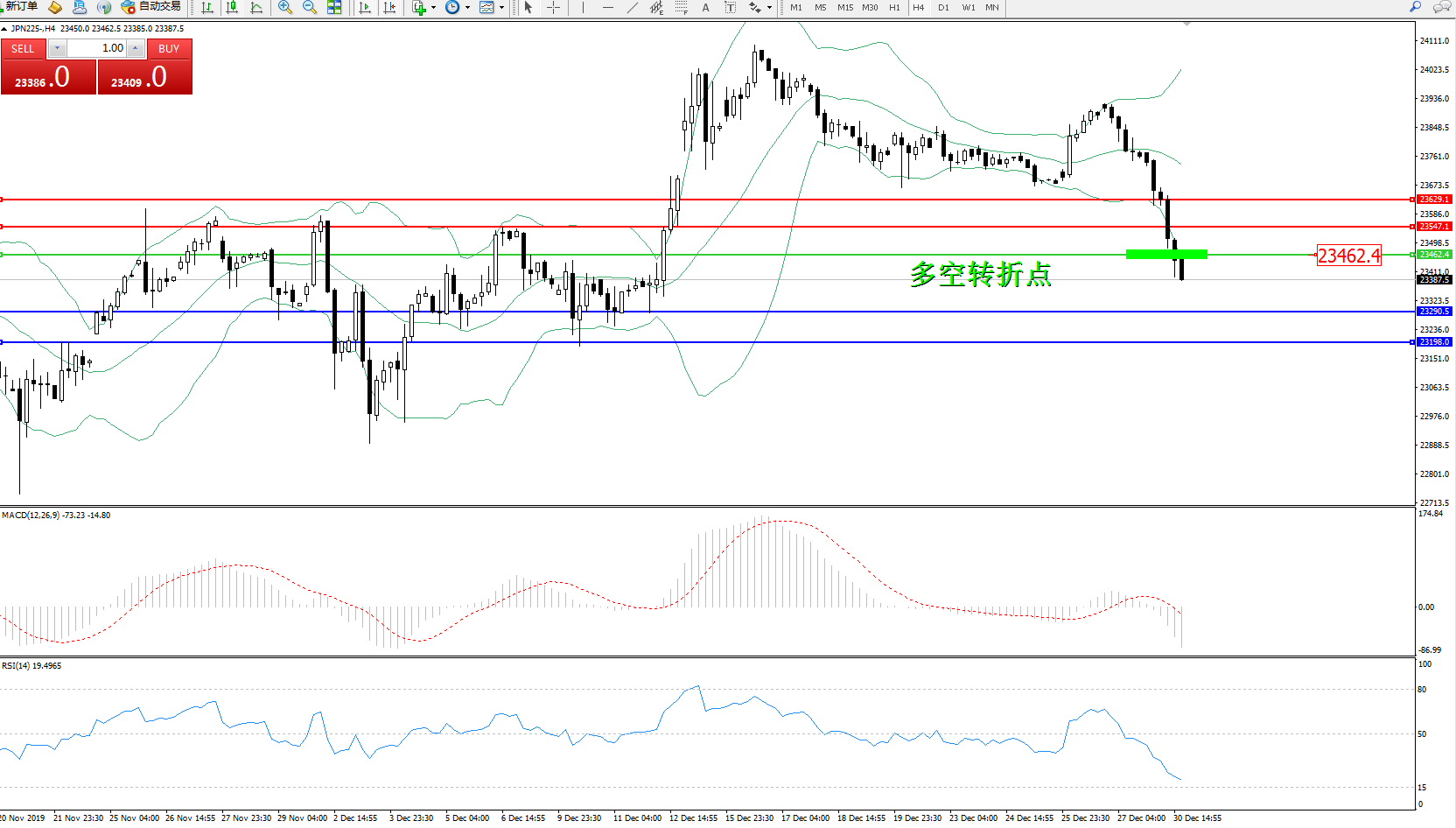Switch to the M15 timeframe
This screenshot has height=828, width=1456.
844,8
